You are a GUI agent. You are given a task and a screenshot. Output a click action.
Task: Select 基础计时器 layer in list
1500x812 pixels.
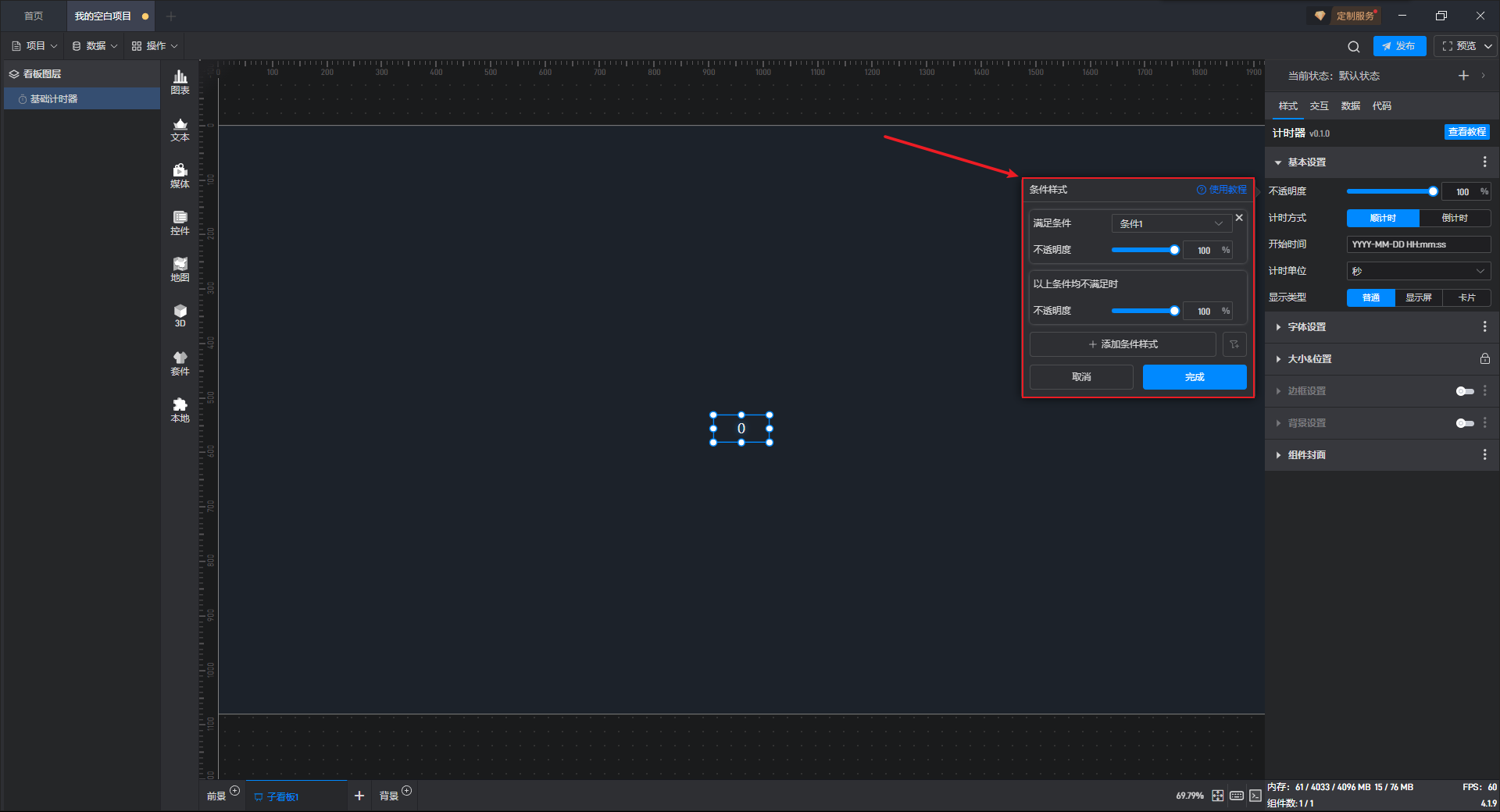(x=82, y=99)
